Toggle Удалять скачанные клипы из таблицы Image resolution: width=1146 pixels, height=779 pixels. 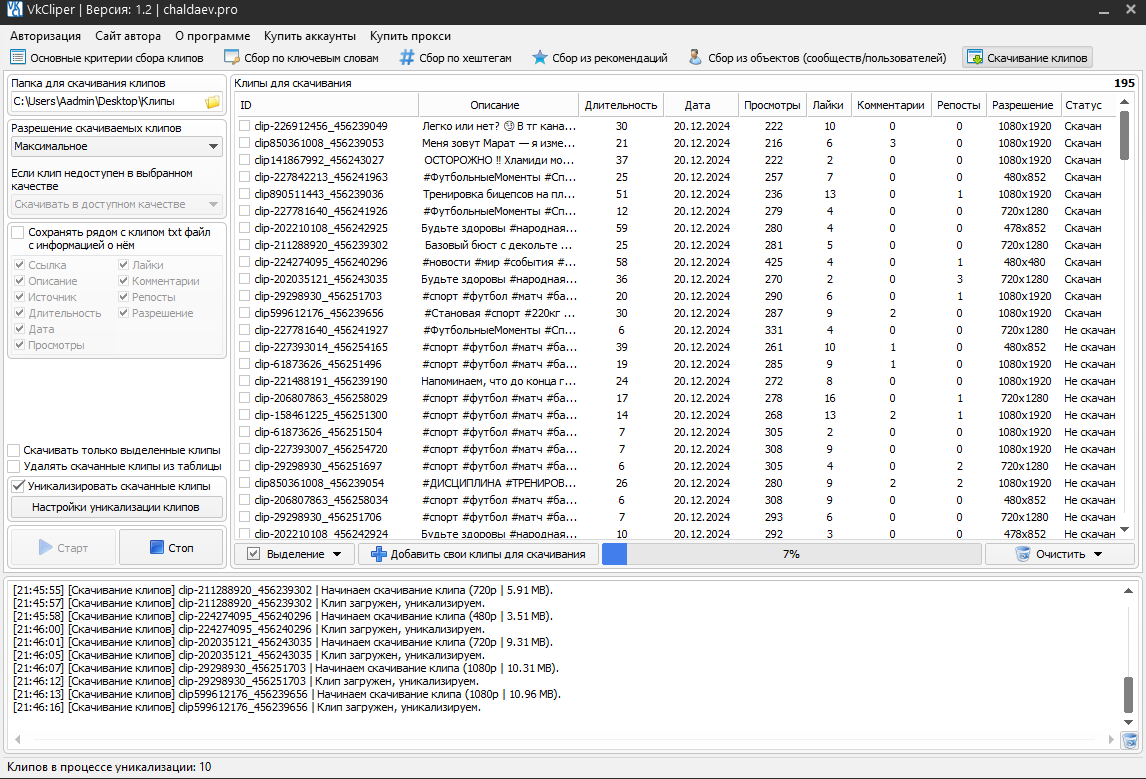pos(15,466)
